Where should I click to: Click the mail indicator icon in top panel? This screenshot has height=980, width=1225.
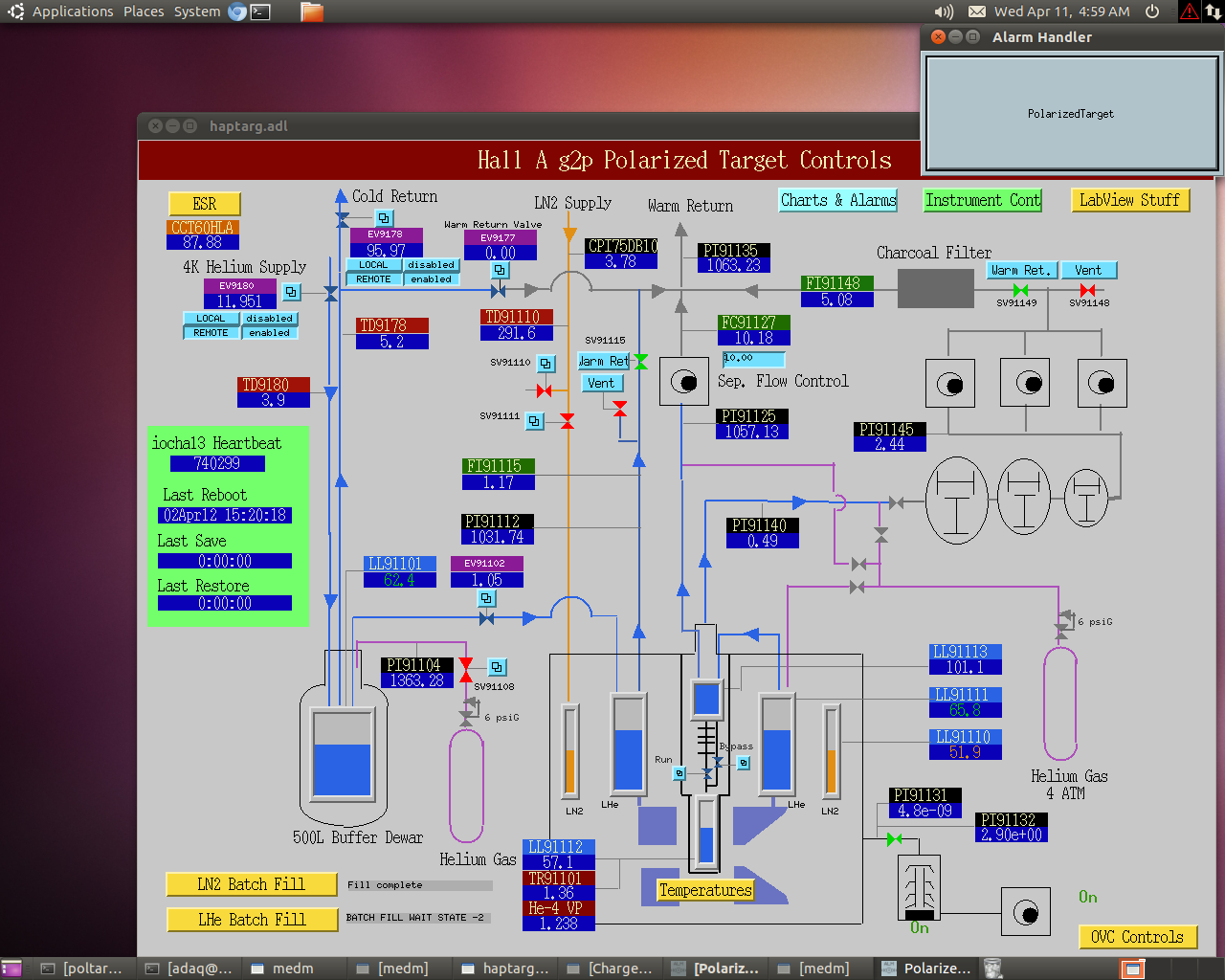click(976, 11)
